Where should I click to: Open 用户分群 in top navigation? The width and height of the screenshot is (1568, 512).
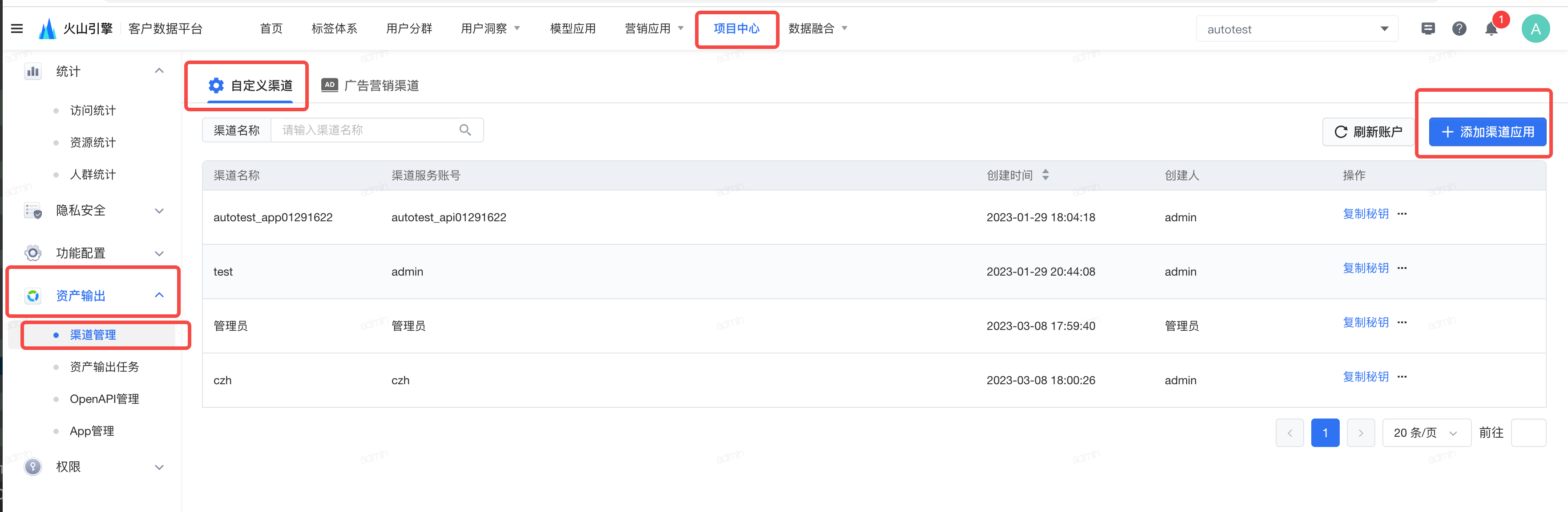click(x=409, y=28)
